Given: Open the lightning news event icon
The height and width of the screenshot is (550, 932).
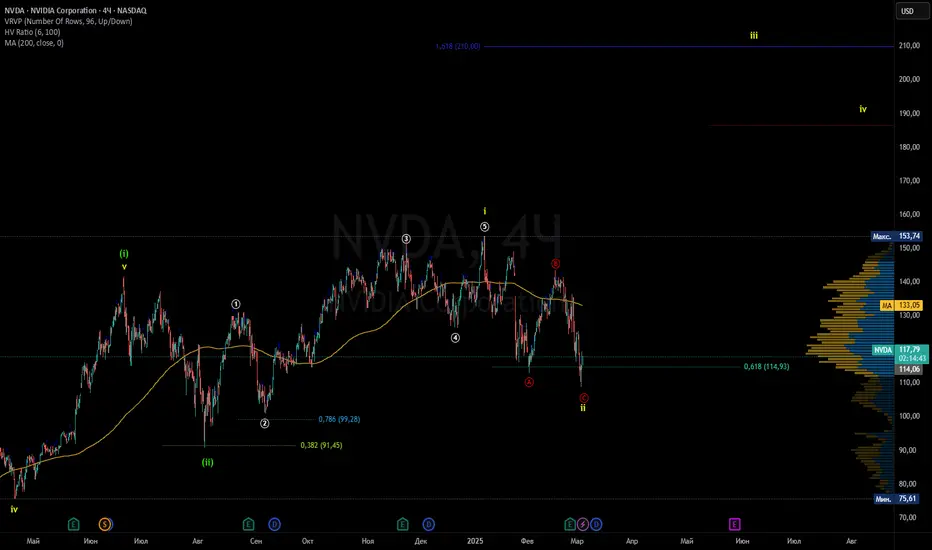Looking at the screenshot, I should (x=582, y=524).
